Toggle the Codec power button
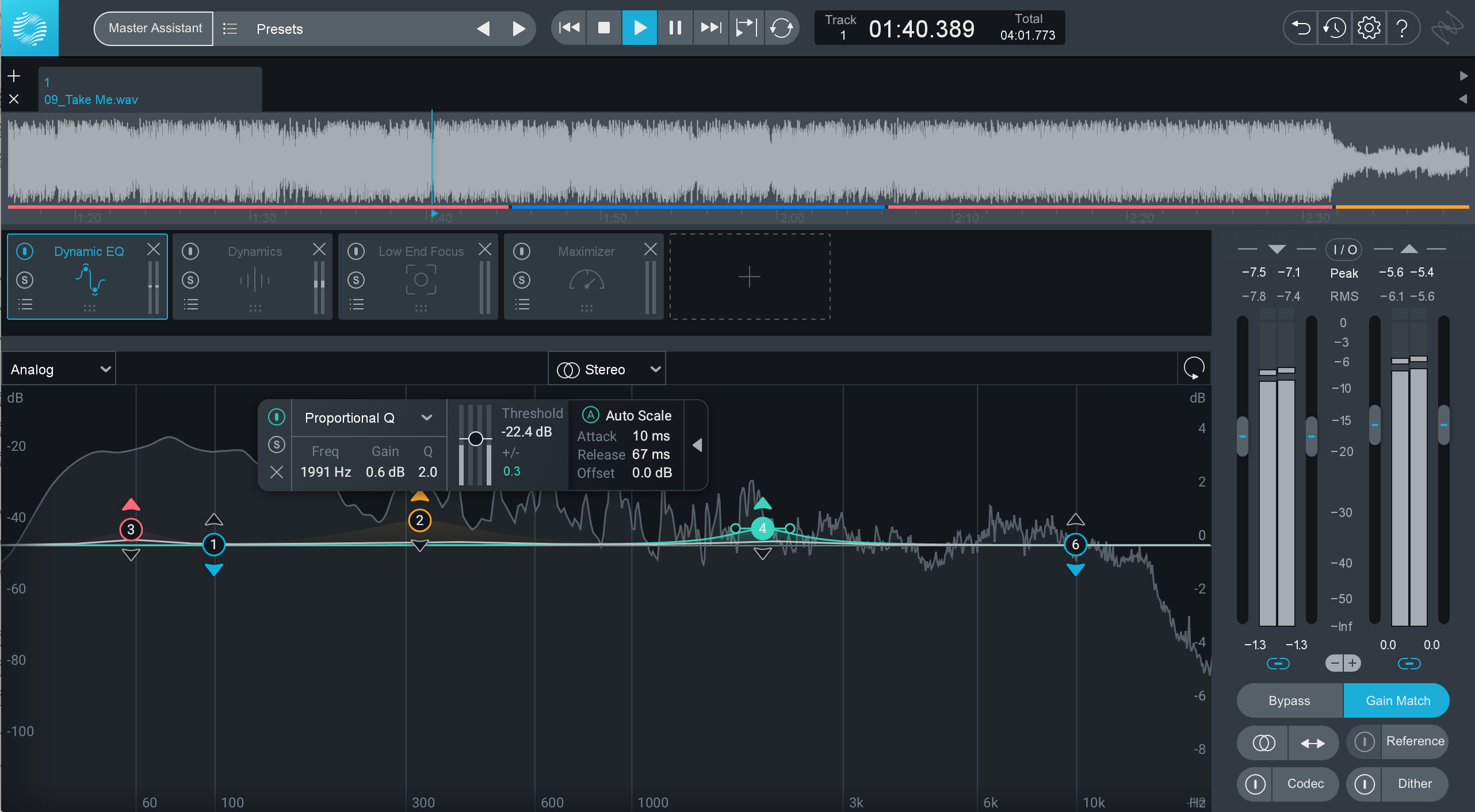Viewport: 1475px width, 812px height. [x=1255, y=784]
